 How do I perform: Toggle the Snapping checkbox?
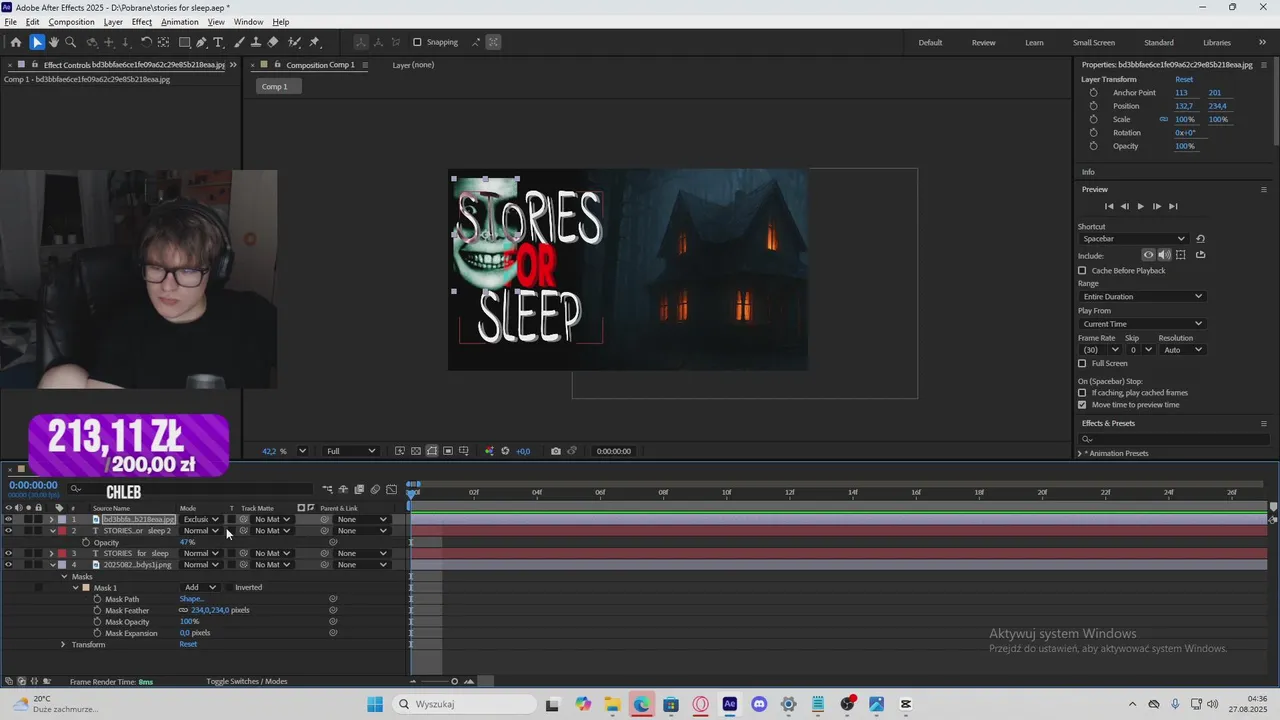pos(418,42)
